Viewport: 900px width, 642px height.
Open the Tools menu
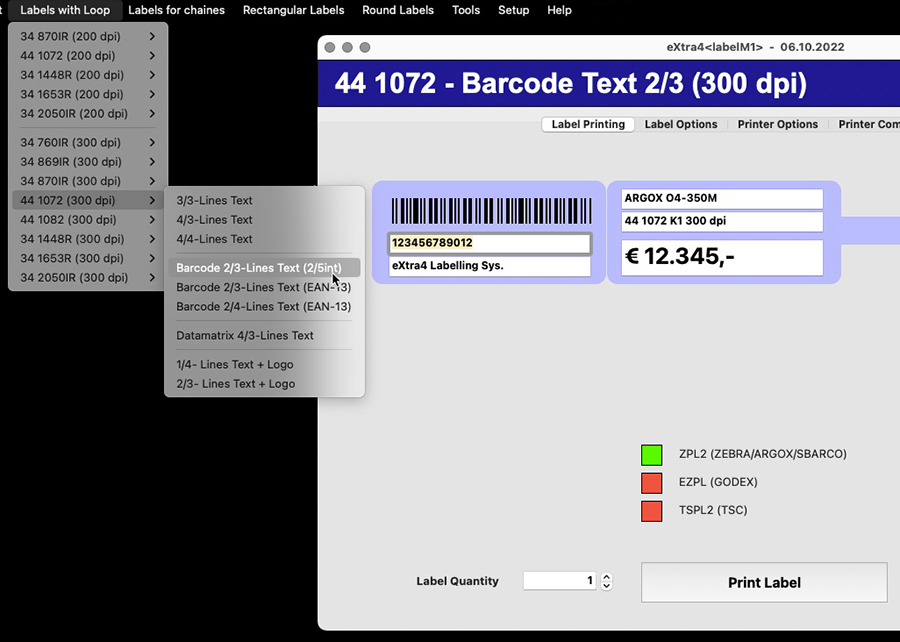(x=466, y=10)
